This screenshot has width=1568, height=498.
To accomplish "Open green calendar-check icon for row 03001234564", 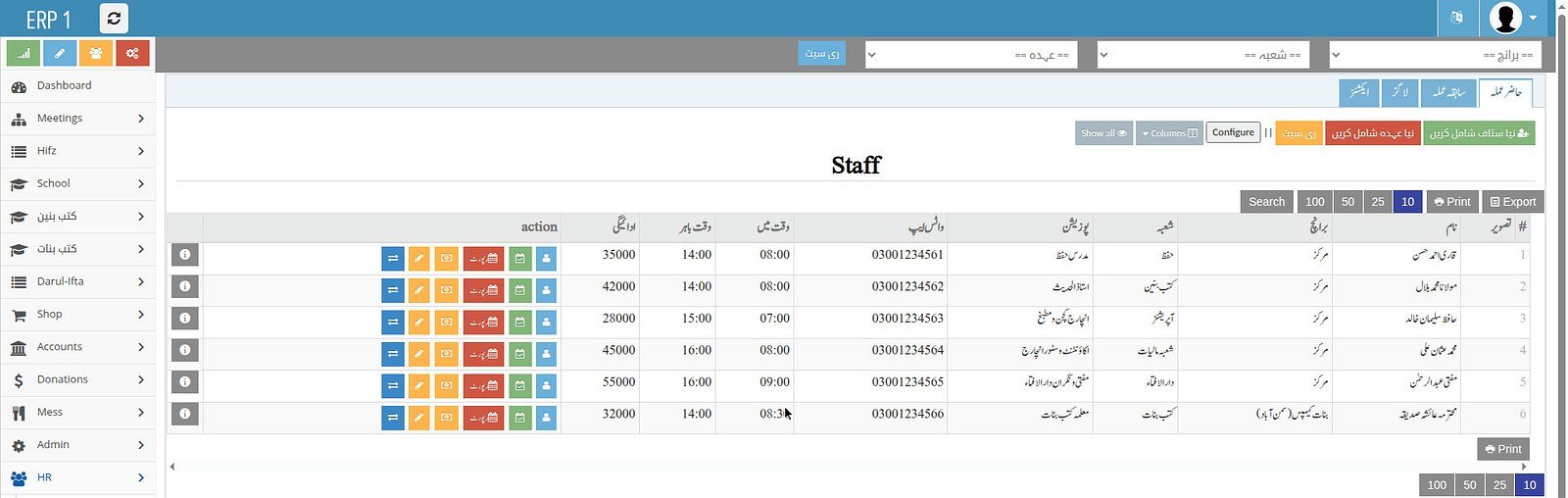I will 520,354.
